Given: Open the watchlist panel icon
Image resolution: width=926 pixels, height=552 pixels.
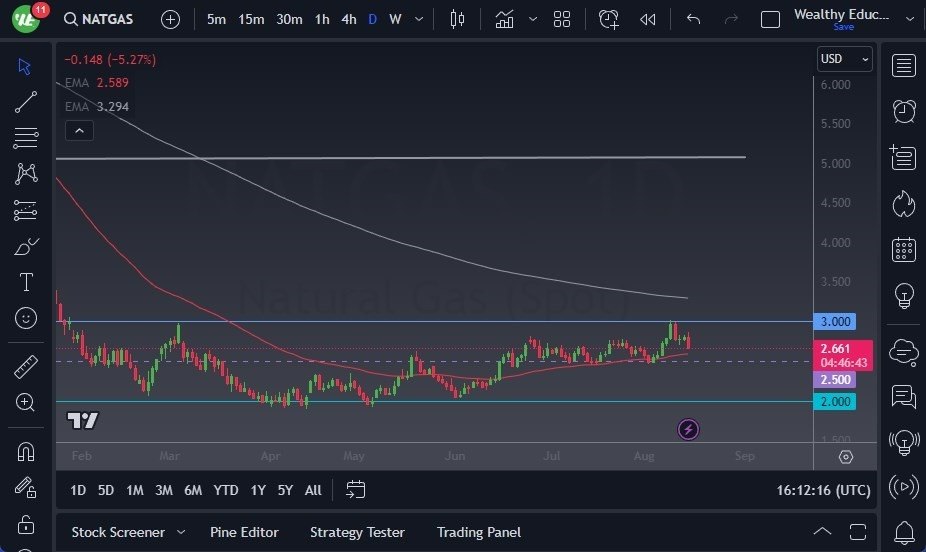Looking at the screenshot, I should pyautogui.click(x=904, y=66).
